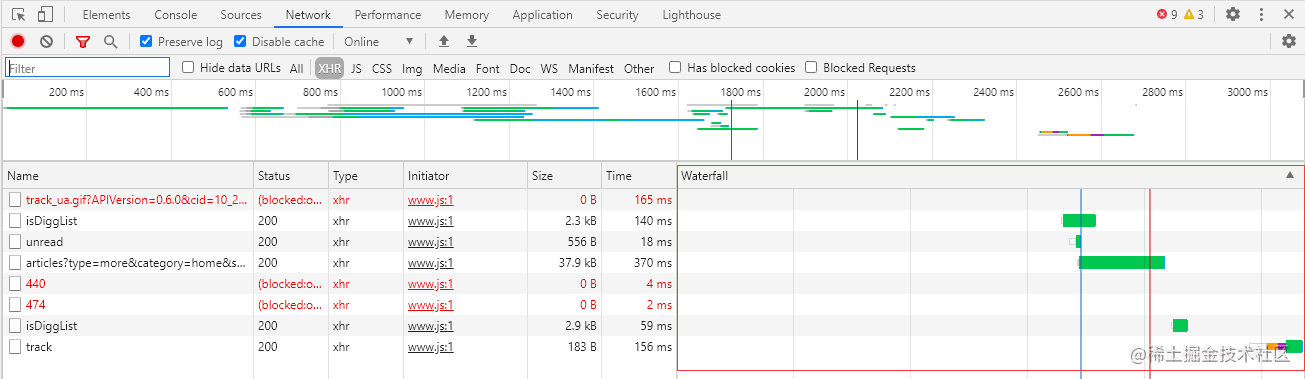Open DevTools settings gear
The height and width of the screenshot is (379, 1305).
point(1233,15)
